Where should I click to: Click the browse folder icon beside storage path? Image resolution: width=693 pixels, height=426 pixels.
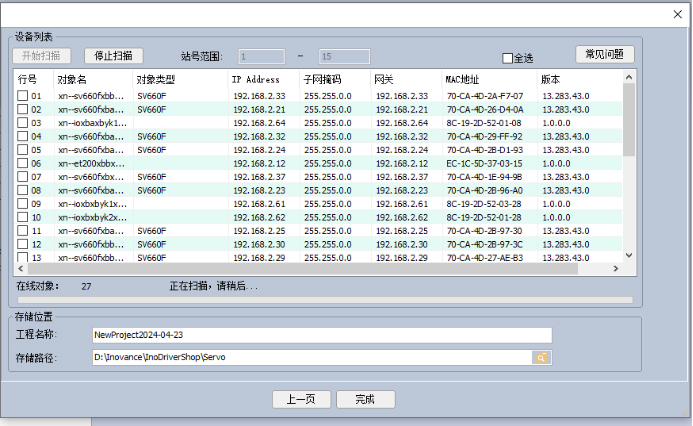click(x=541, y=357)
